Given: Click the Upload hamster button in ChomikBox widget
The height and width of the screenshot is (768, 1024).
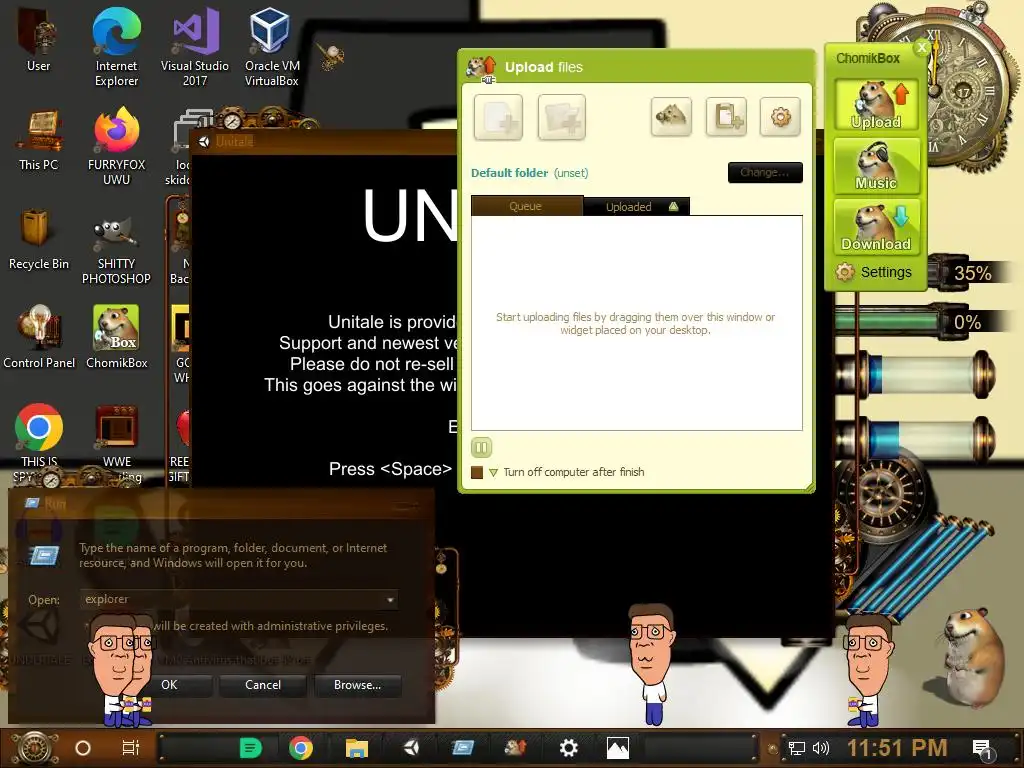Looking at the screenshot, I should coord(876,105).
